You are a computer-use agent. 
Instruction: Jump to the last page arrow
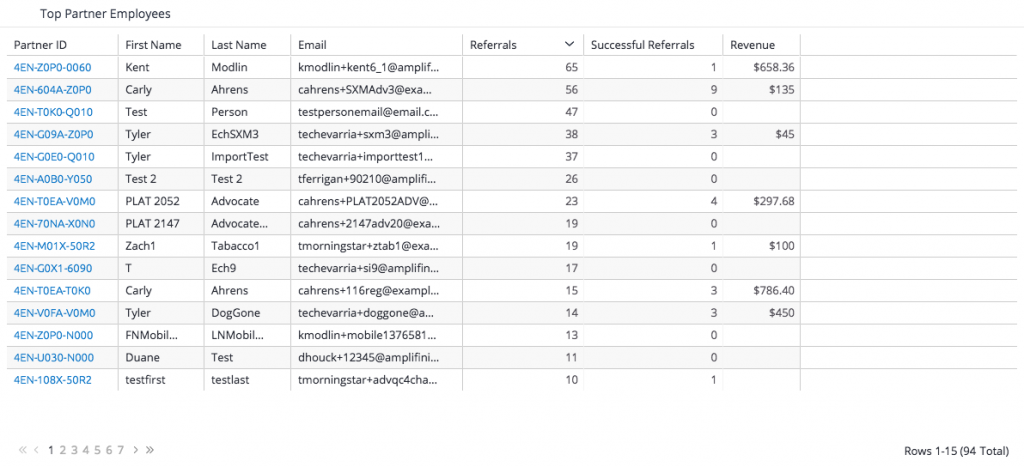(x=150, y=450)
